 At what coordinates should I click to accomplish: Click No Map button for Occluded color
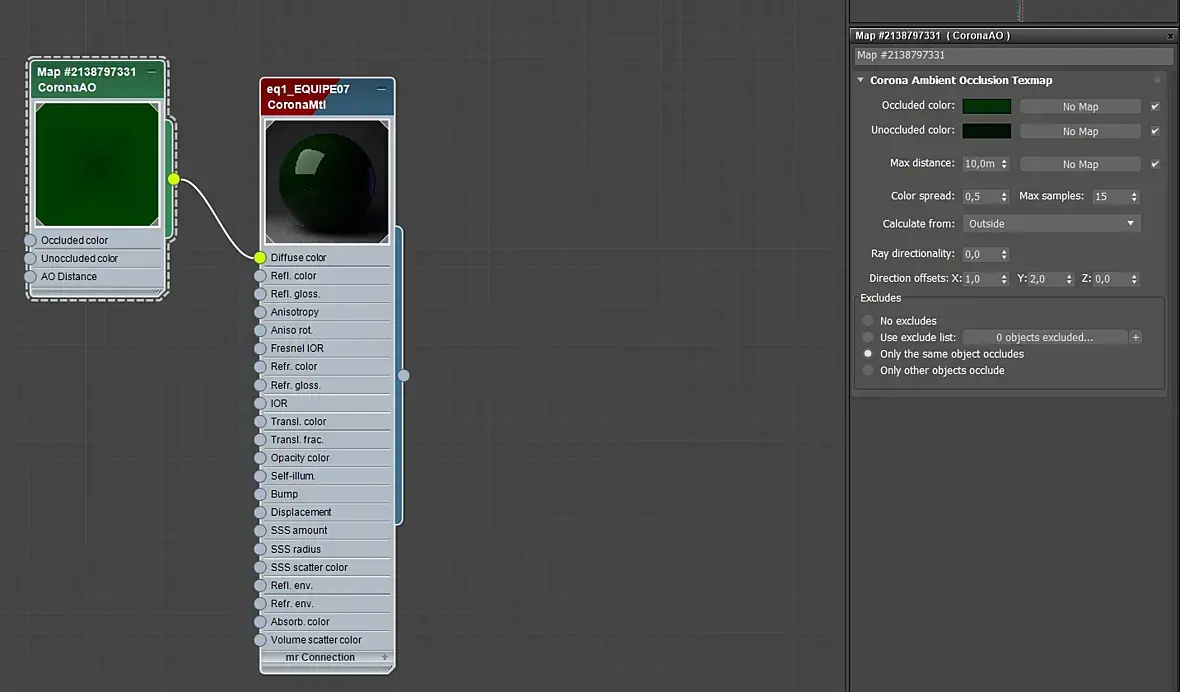[1080, 107]
